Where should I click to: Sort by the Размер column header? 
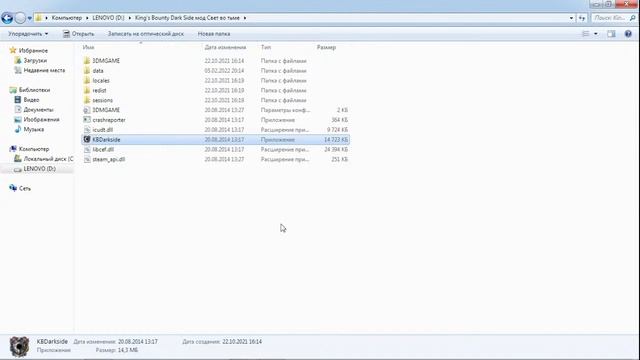click(326, 47)
